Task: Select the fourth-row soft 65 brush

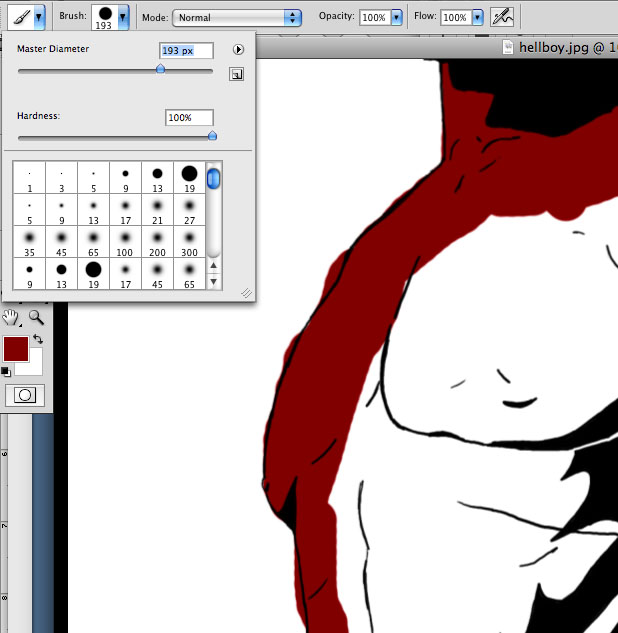Action: (x=189, y=274)
